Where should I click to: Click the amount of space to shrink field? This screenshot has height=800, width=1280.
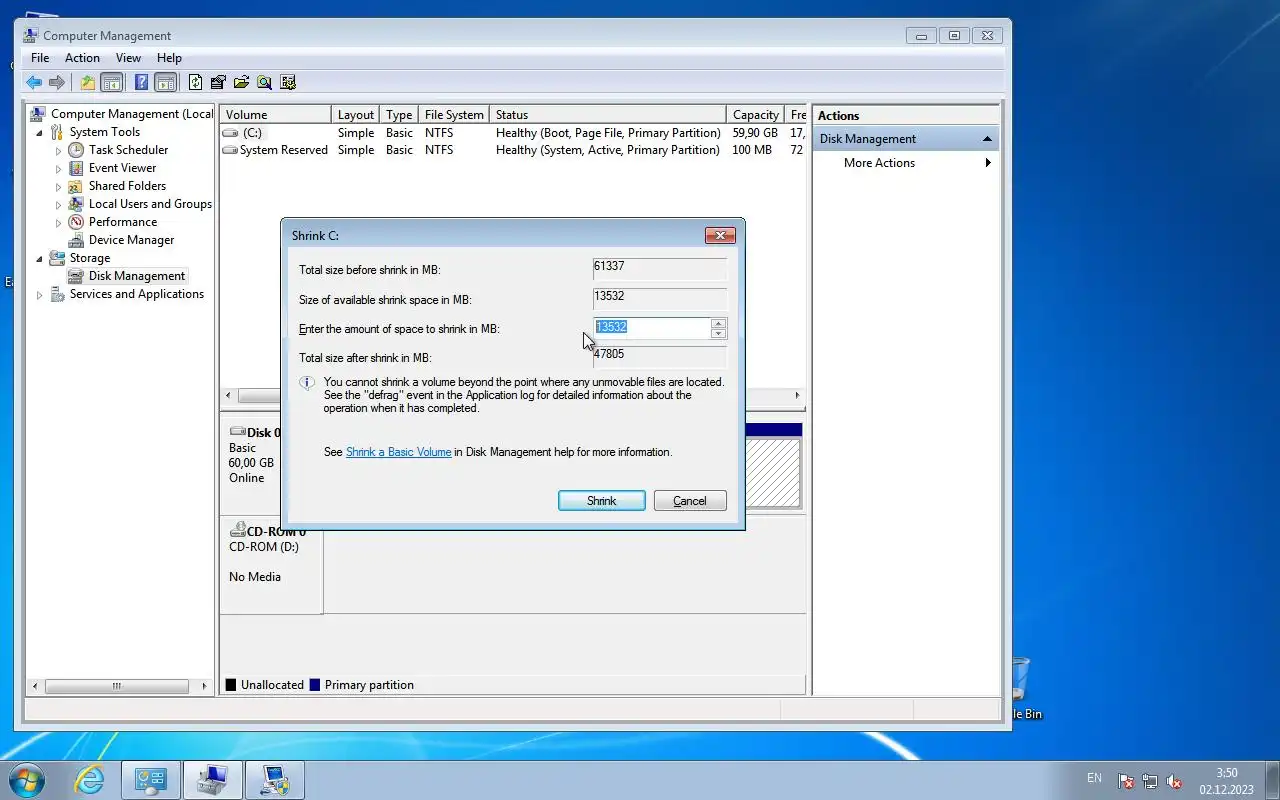coord(652,328)
